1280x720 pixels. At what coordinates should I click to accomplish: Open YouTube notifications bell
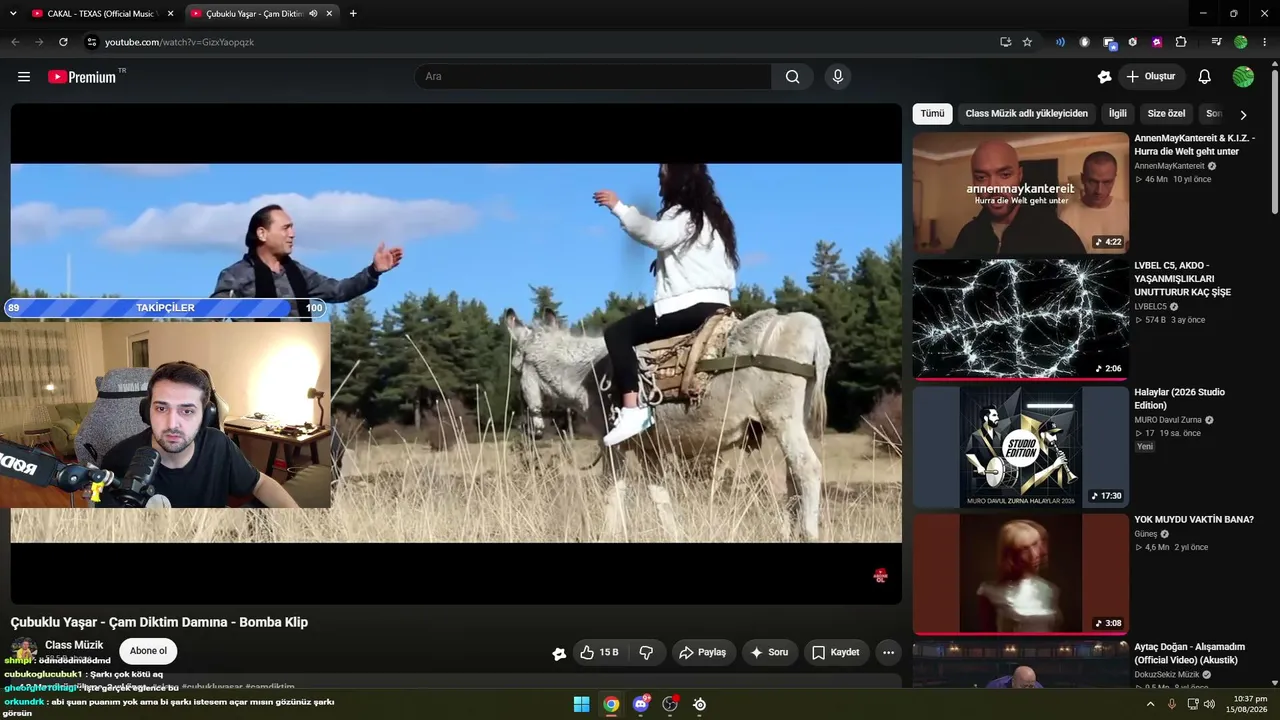[1204, 77]
